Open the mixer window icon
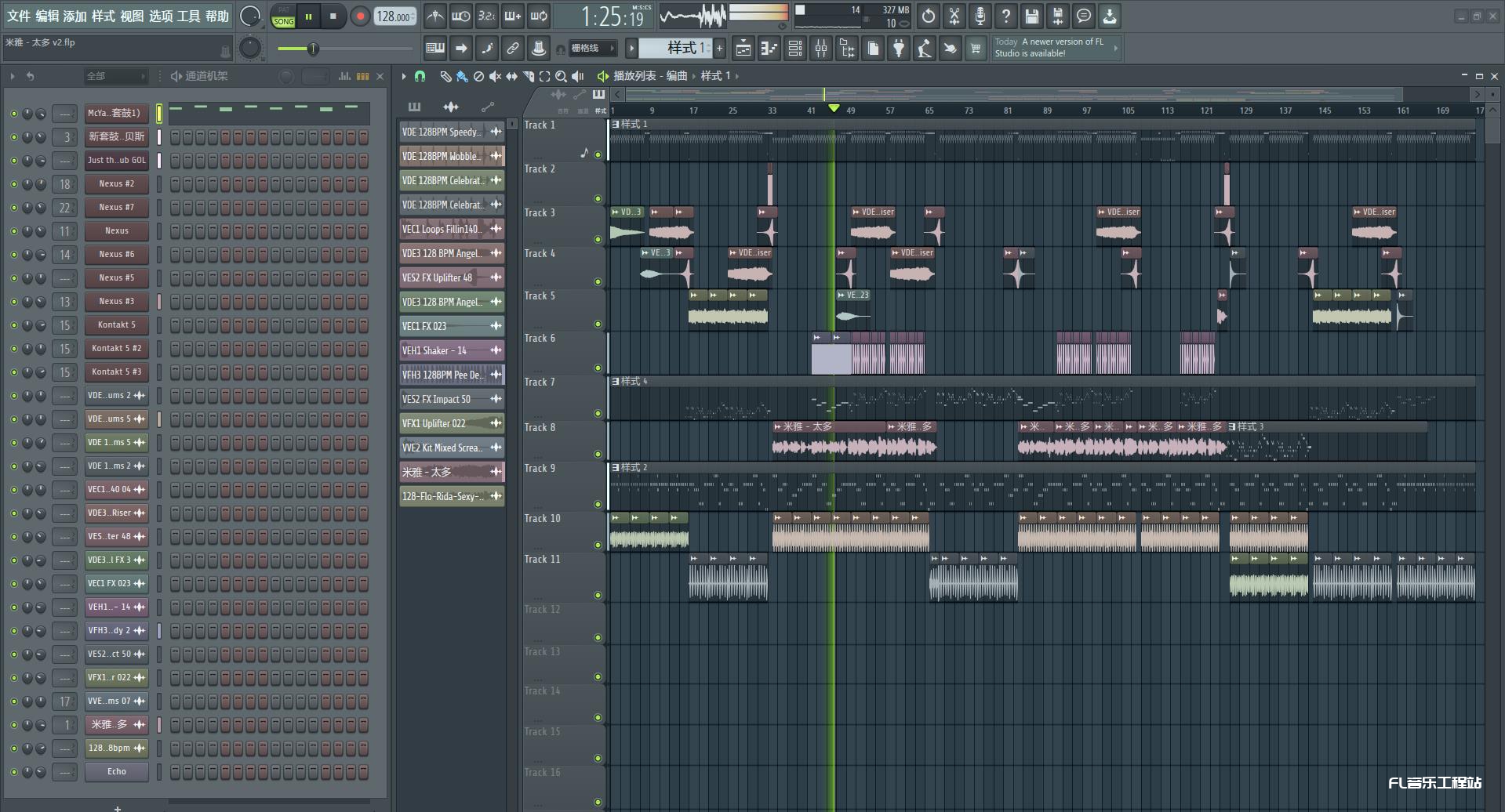 pyautogui.click(x=821, y=49)
